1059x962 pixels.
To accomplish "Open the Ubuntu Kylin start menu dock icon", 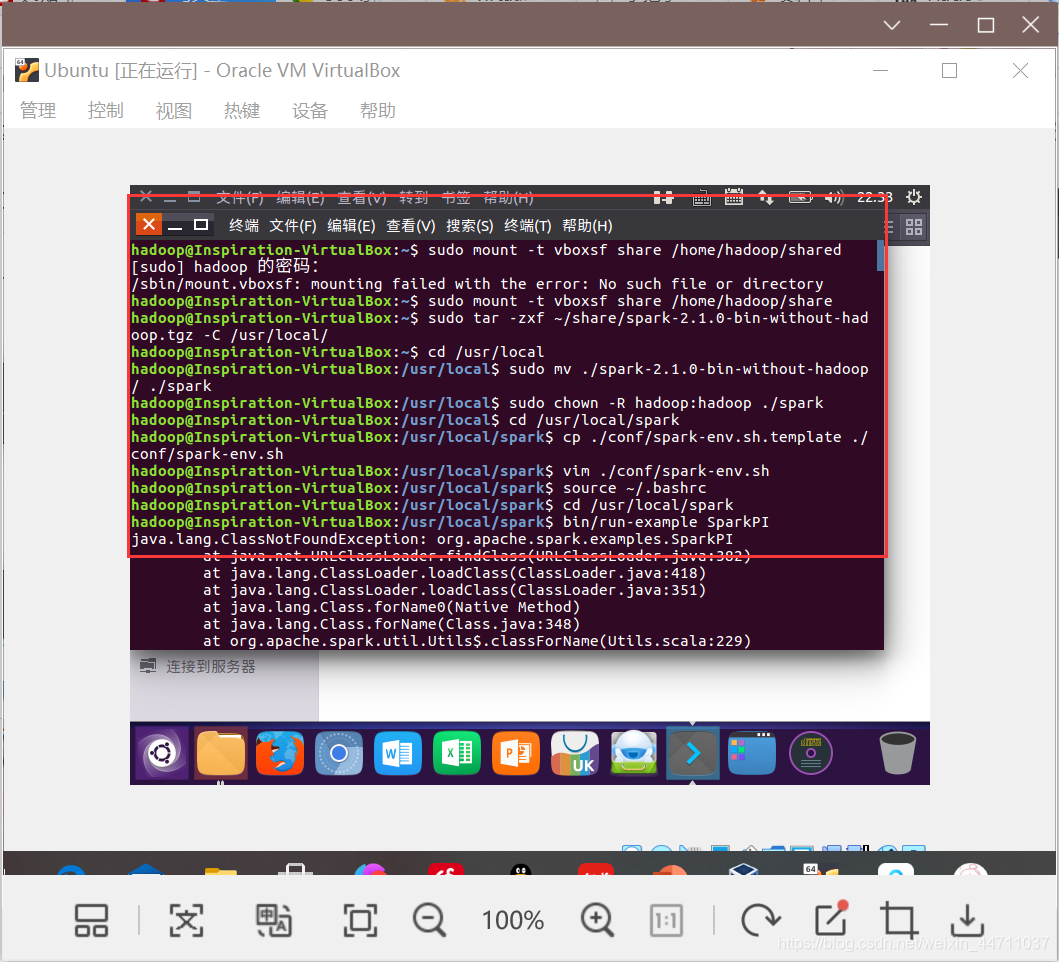I will [162, 753].
